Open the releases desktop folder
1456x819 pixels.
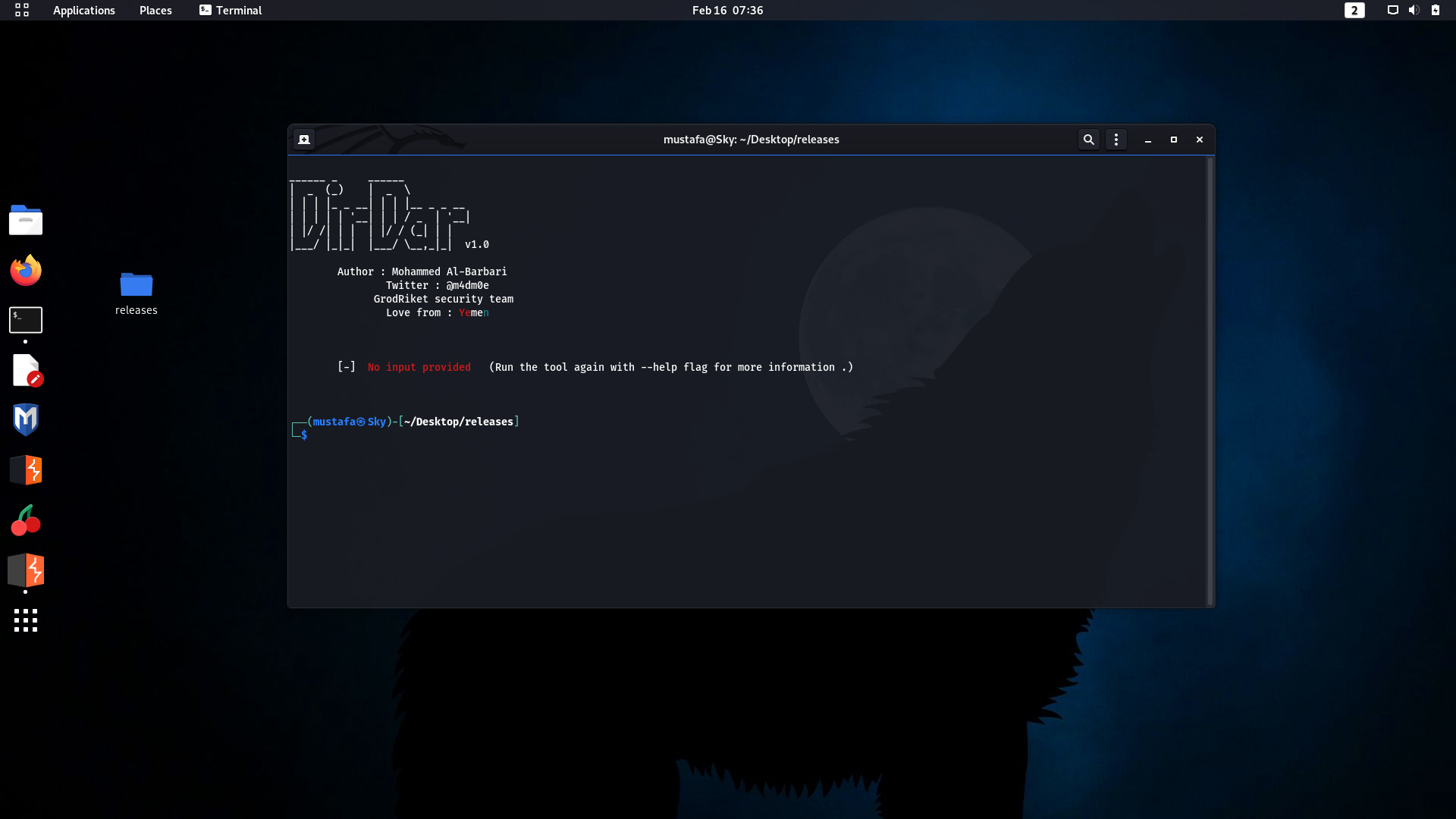point(136,286)
